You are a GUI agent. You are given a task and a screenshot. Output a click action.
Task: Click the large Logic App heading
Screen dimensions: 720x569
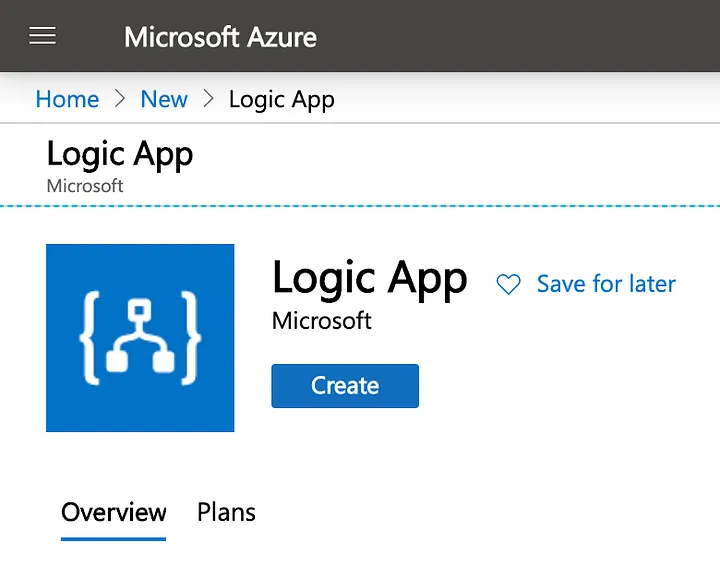click(x=369, y=278)
